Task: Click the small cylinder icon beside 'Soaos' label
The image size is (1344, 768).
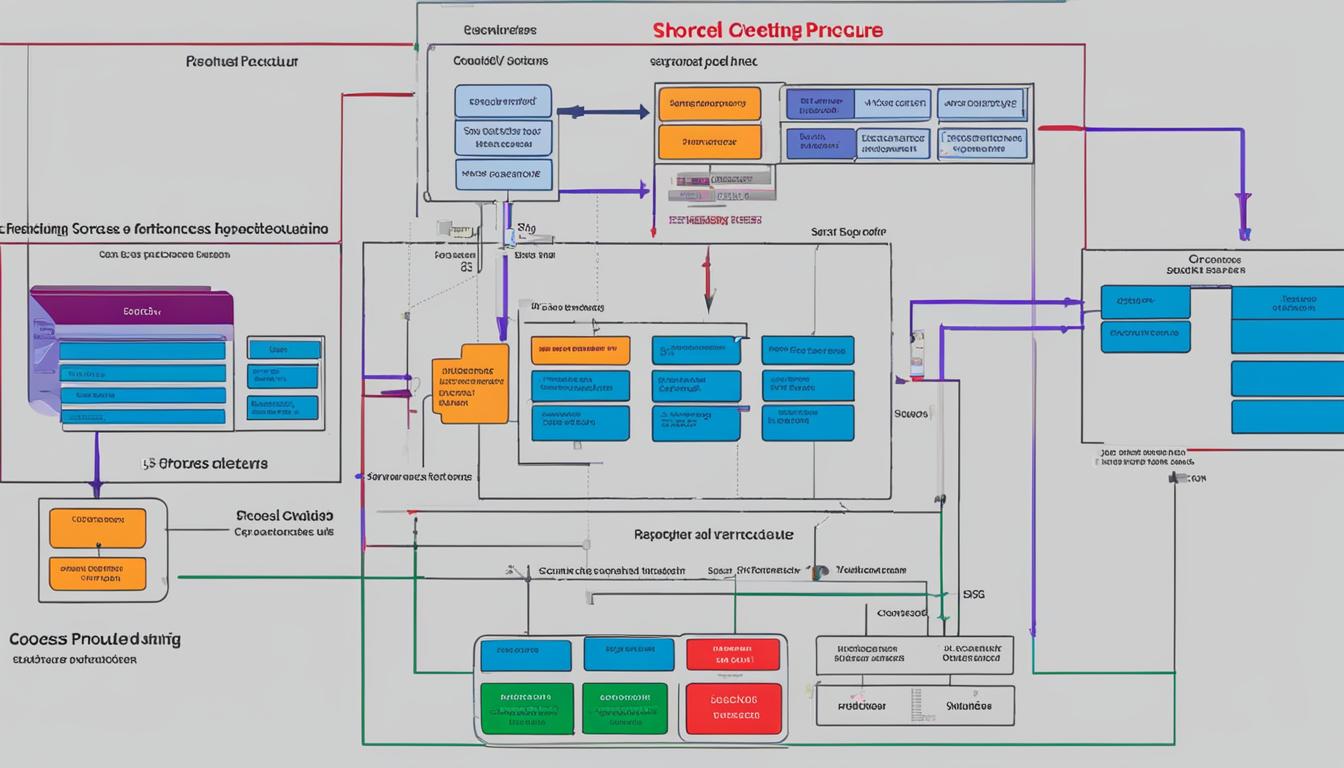Action: pos(916,354)
